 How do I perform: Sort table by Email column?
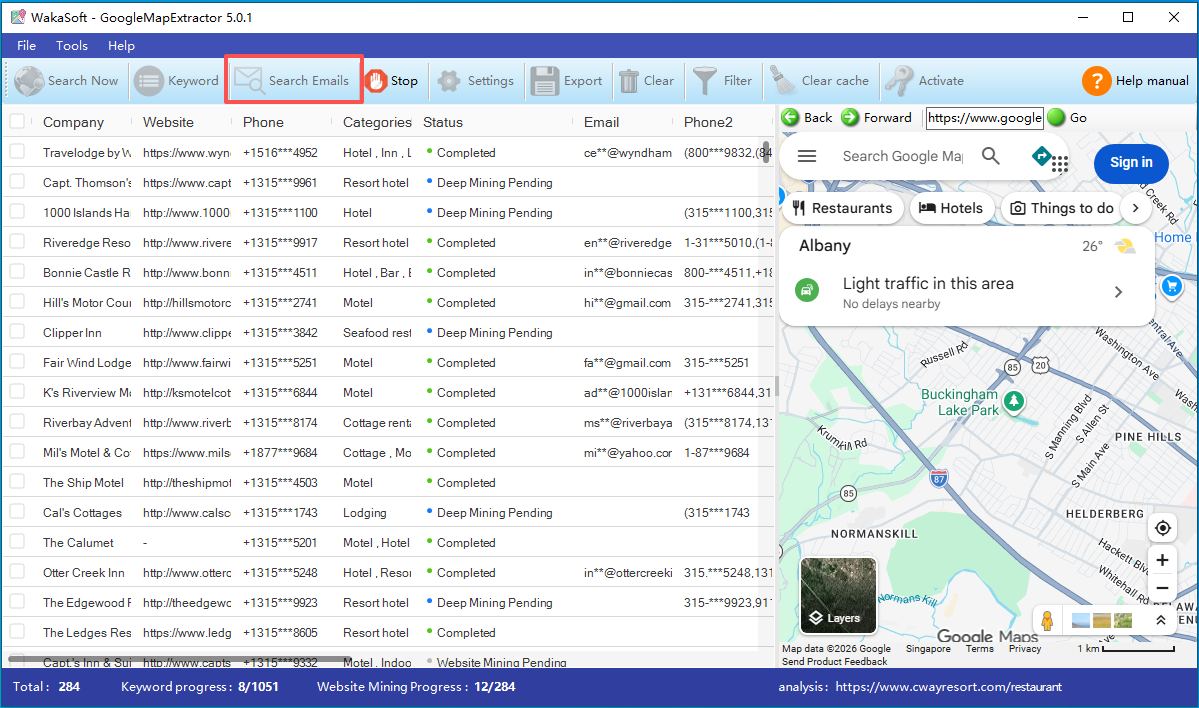coord(601,122)
